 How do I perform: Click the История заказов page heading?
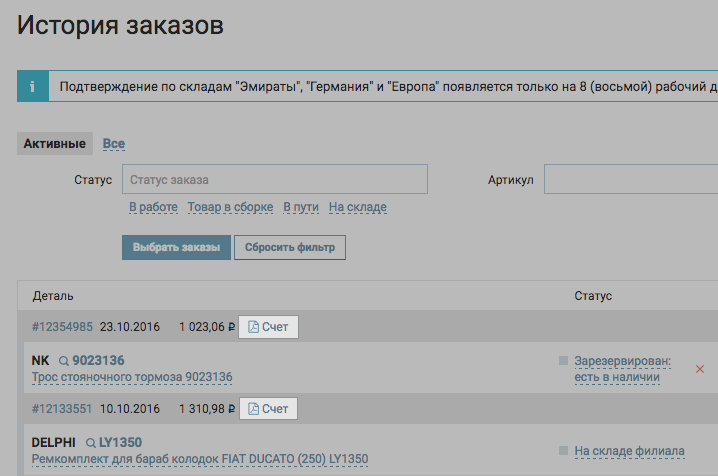pos(120,25)
